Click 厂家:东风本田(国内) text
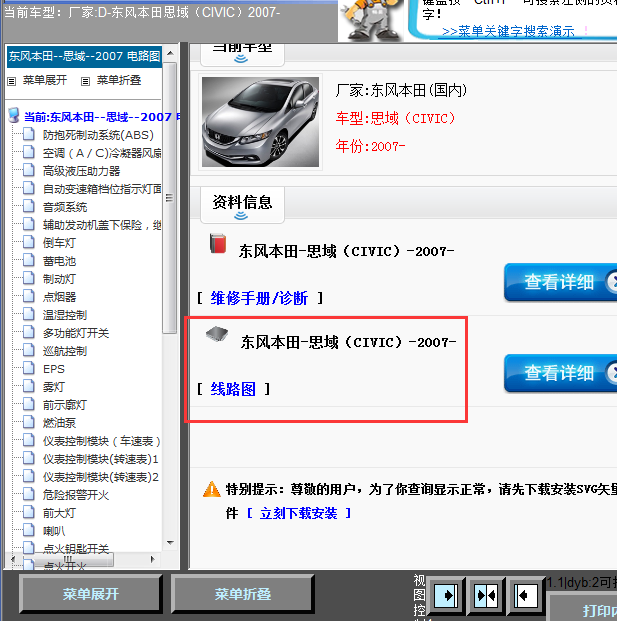617x621 pixels. 401,90
